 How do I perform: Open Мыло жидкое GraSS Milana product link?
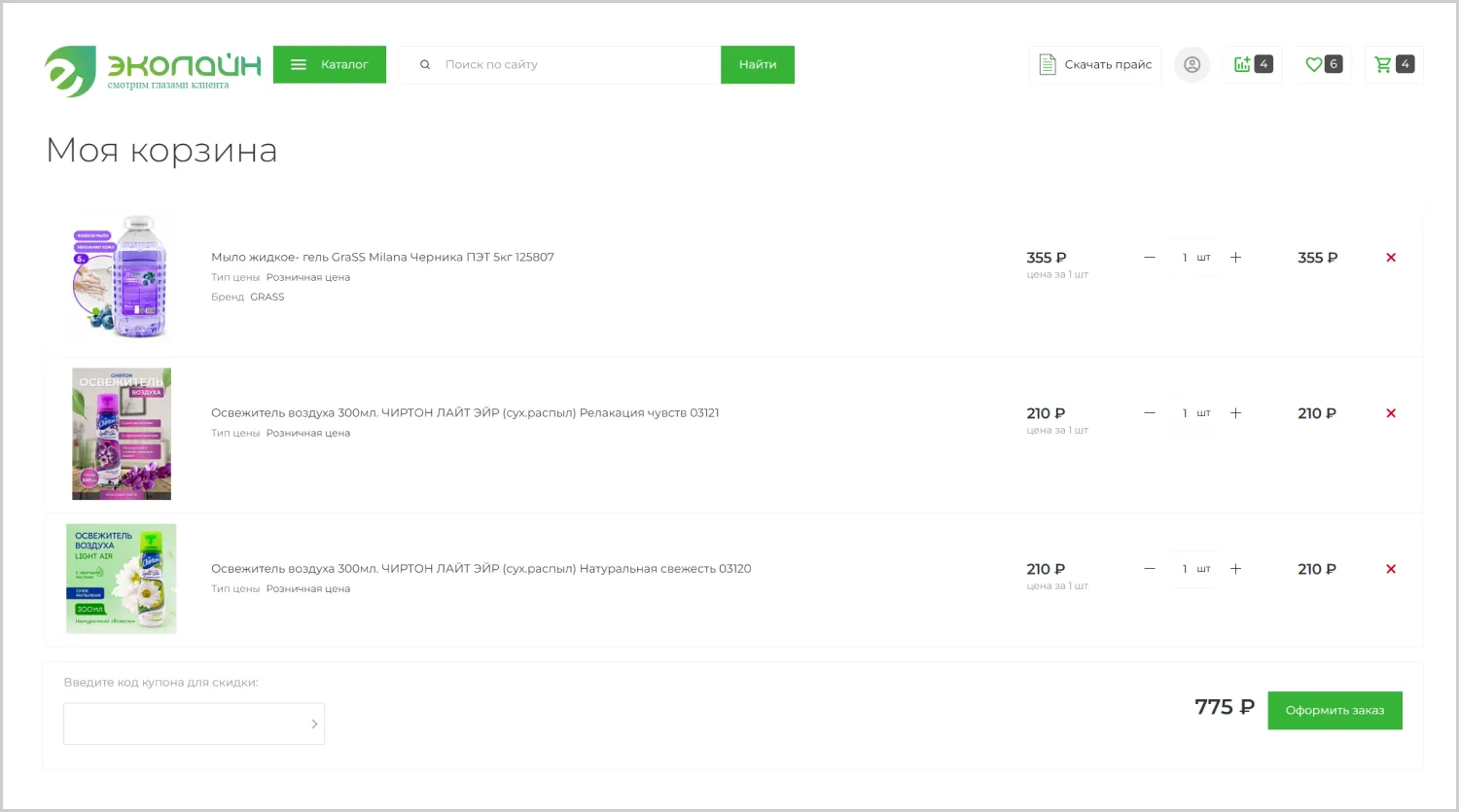(382, 257)
